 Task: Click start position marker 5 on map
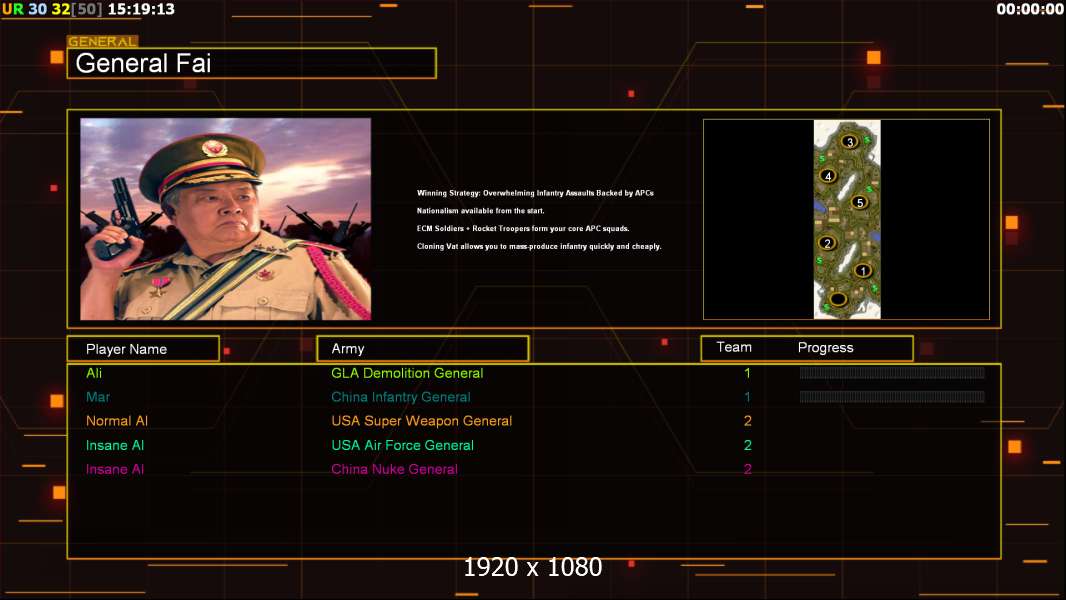click(859, 202)
